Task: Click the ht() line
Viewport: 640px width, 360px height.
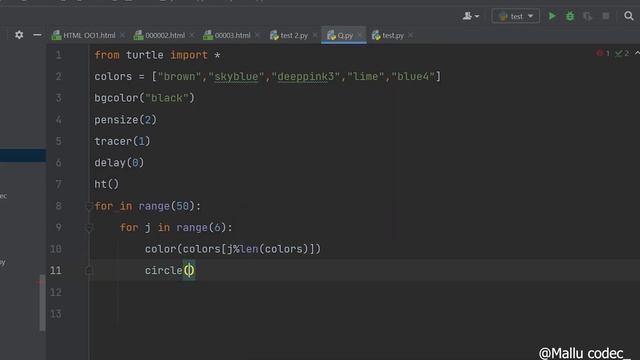Action: (107, 184)
